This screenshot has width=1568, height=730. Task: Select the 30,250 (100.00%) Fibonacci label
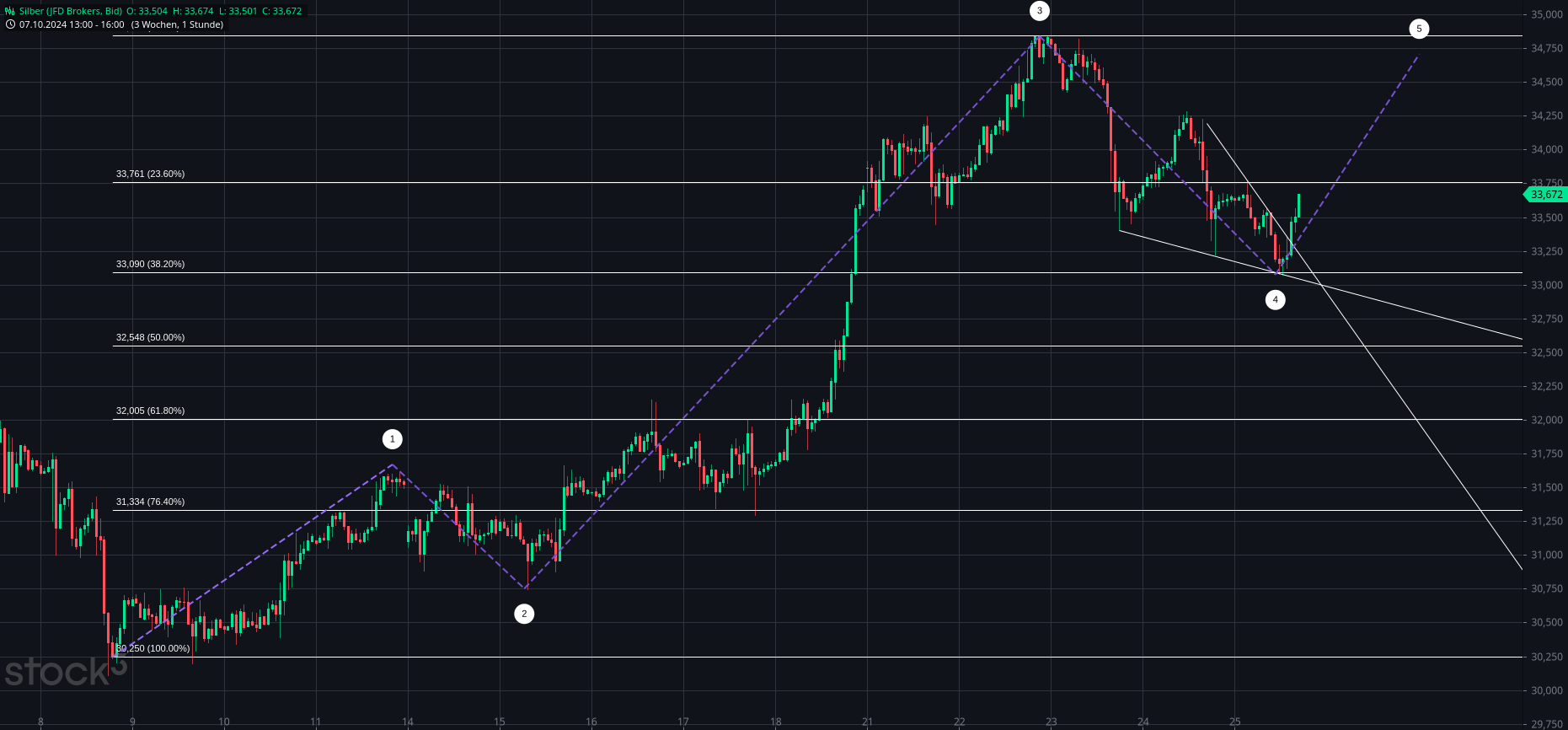pyautogui.click(x=153, y=649)
